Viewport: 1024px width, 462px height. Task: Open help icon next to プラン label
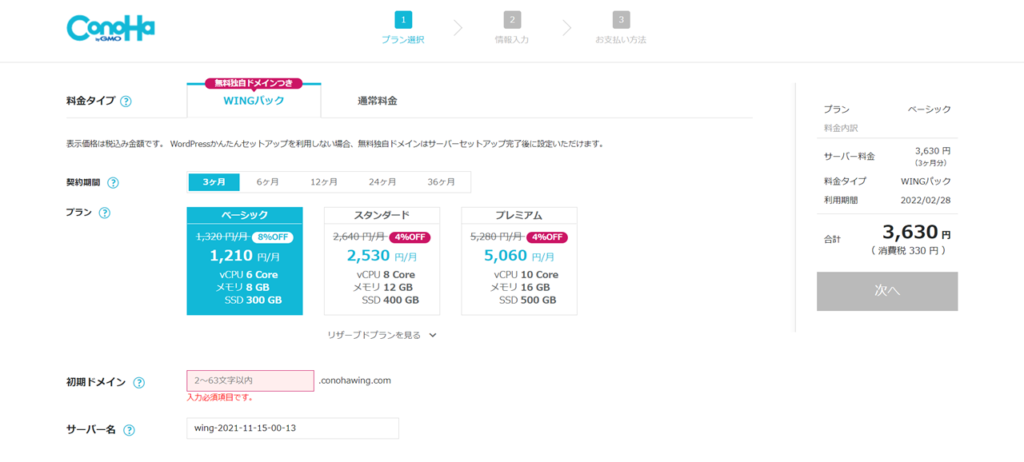104,213
